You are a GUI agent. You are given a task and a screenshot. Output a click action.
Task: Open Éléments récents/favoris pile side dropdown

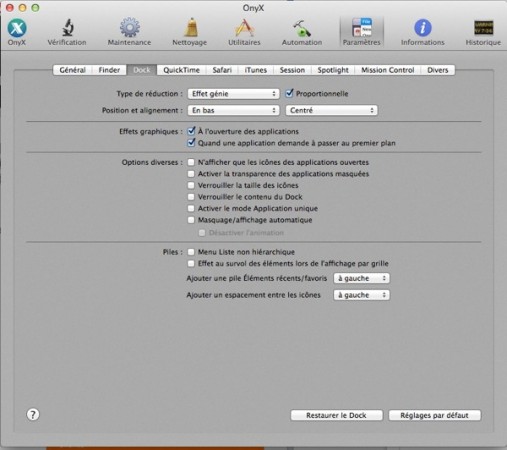tap(361, 278)
